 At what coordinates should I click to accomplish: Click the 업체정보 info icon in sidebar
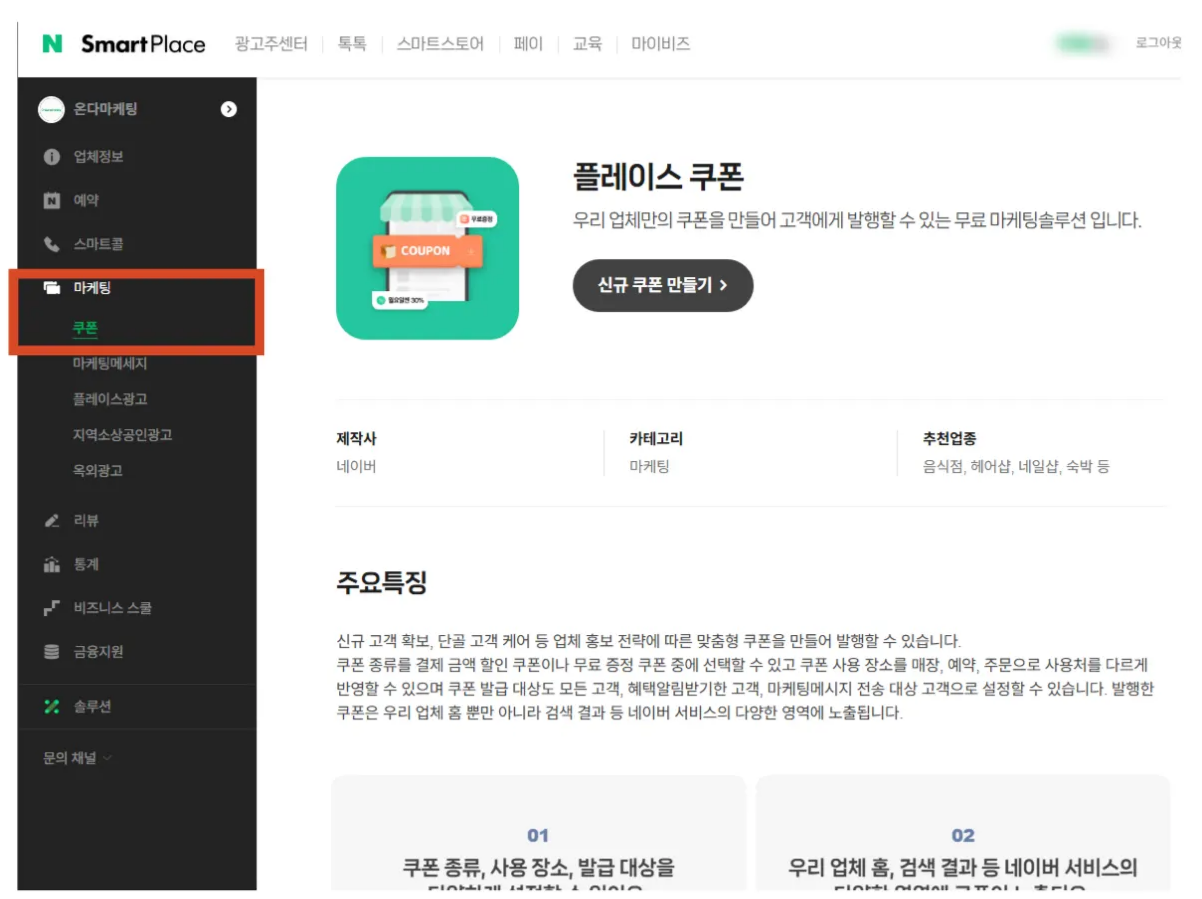(x=52, y=157)
